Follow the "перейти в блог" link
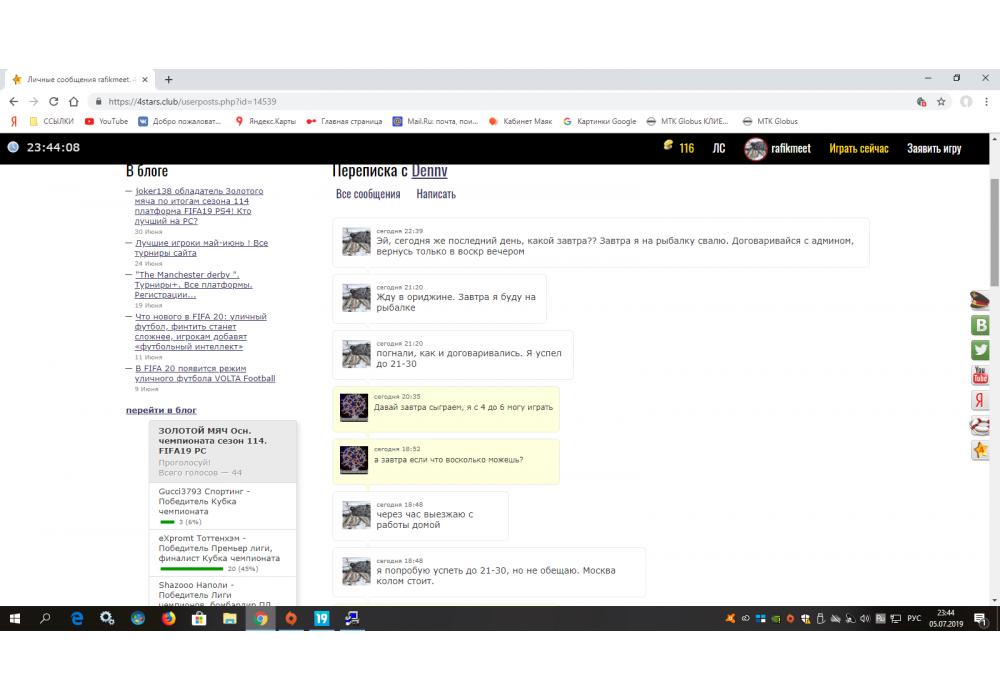1000x700 pixels. pos(161,410)
